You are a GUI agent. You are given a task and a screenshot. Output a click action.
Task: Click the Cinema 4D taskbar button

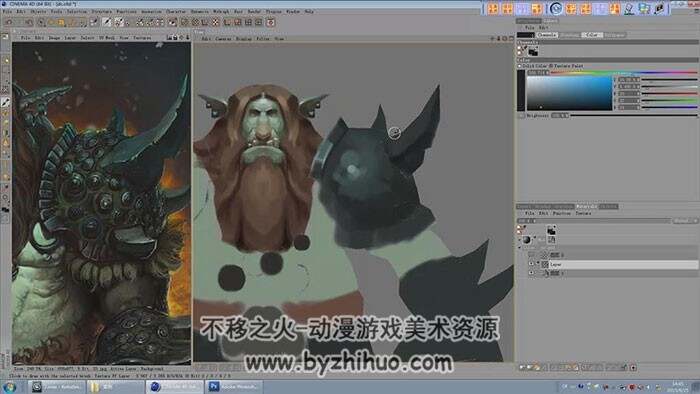click(175, 387)
